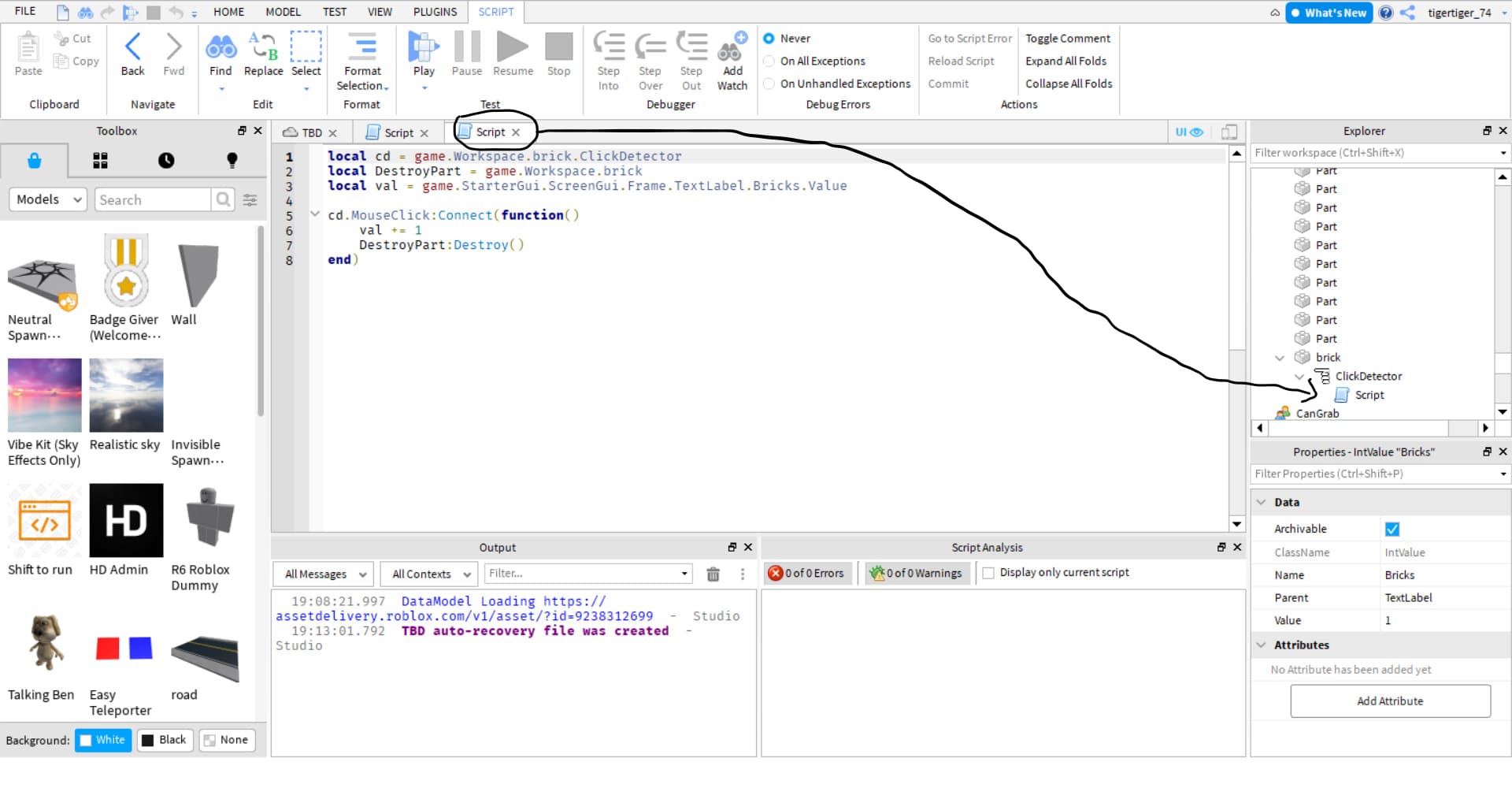The width and height of the screenshot is (1512, 788).
Task: Open the All Messages filter dropdown
Action: pyautogui.click(x=324, y=574)
